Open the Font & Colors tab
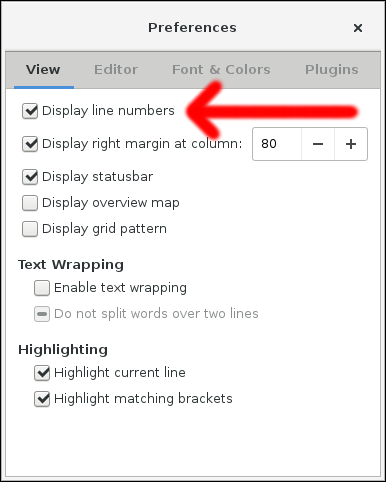Viewport: 386px width, 482px height. pos(221,70)
